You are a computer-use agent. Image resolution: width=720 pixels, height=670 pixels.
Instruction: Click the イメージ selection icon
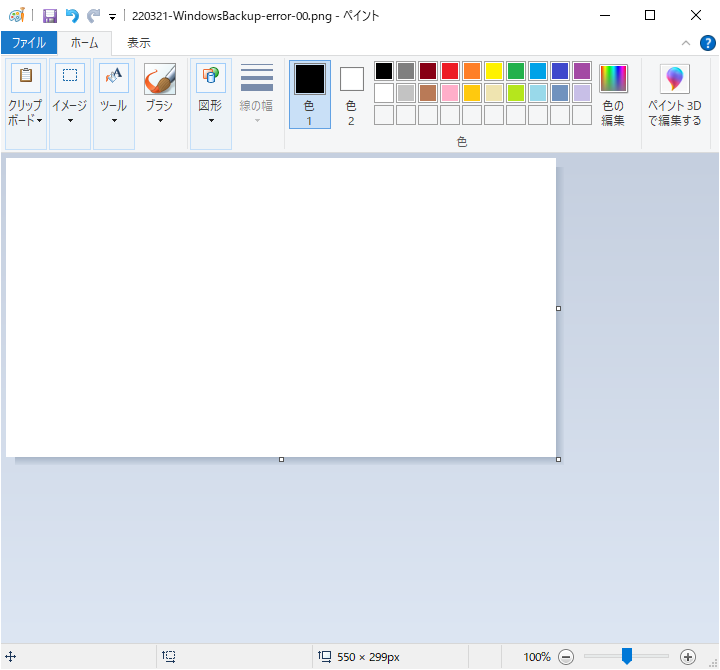click(70, 77)
